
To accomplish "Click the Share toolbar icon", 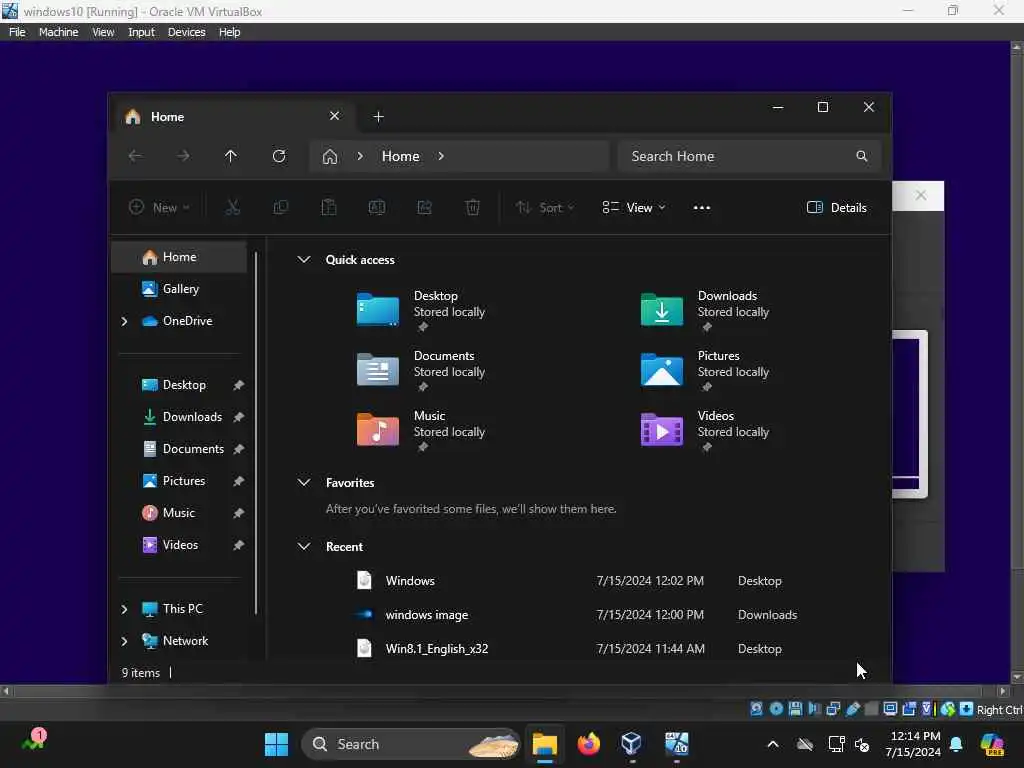I will 424,208.
